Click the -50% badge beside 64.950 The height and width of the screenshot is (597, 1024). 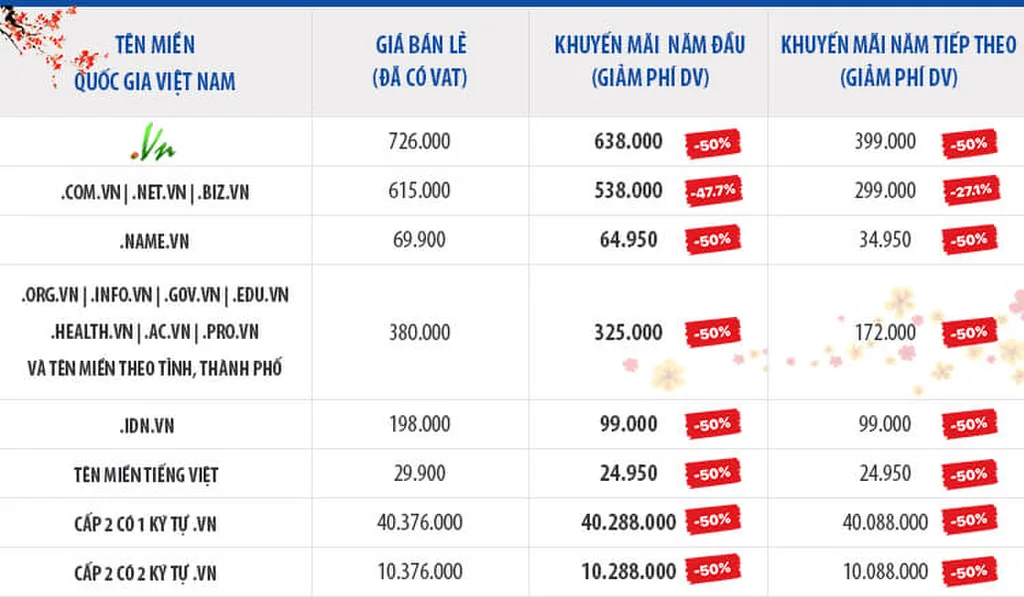712,240
